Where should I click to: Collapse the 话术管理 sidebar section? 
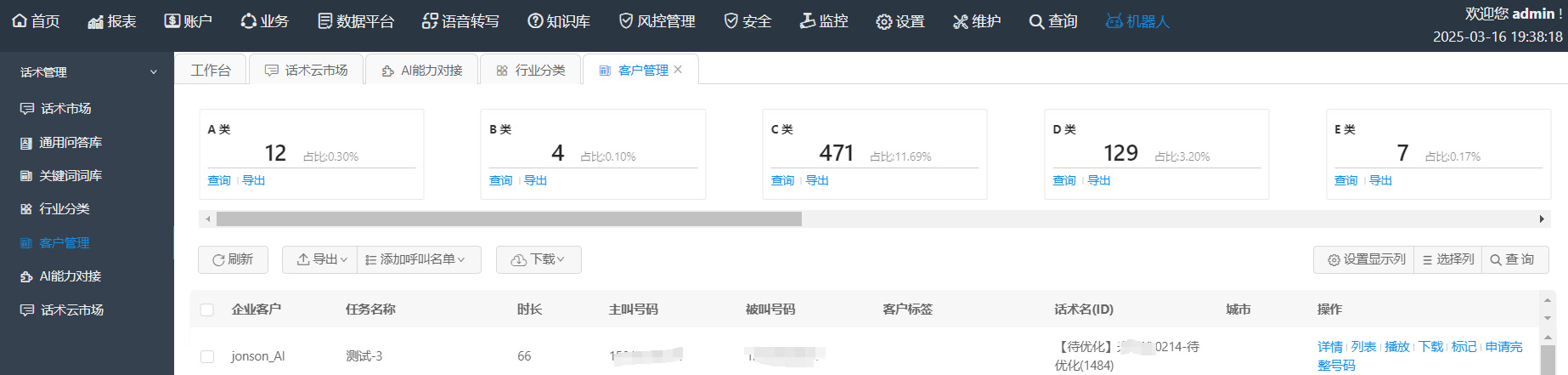click(x=154, y=72)
